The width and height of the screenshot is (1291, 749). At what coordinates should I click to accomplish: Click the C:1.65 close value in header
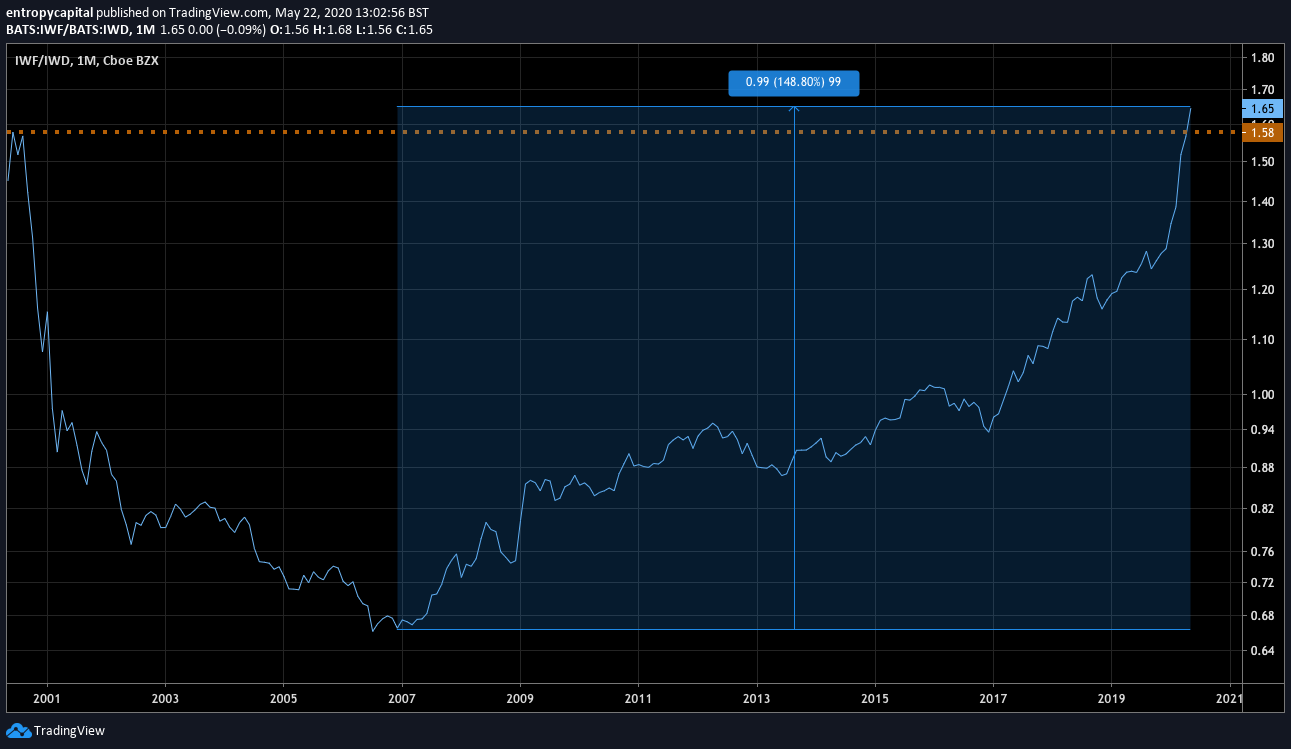[x=416, y=29]
